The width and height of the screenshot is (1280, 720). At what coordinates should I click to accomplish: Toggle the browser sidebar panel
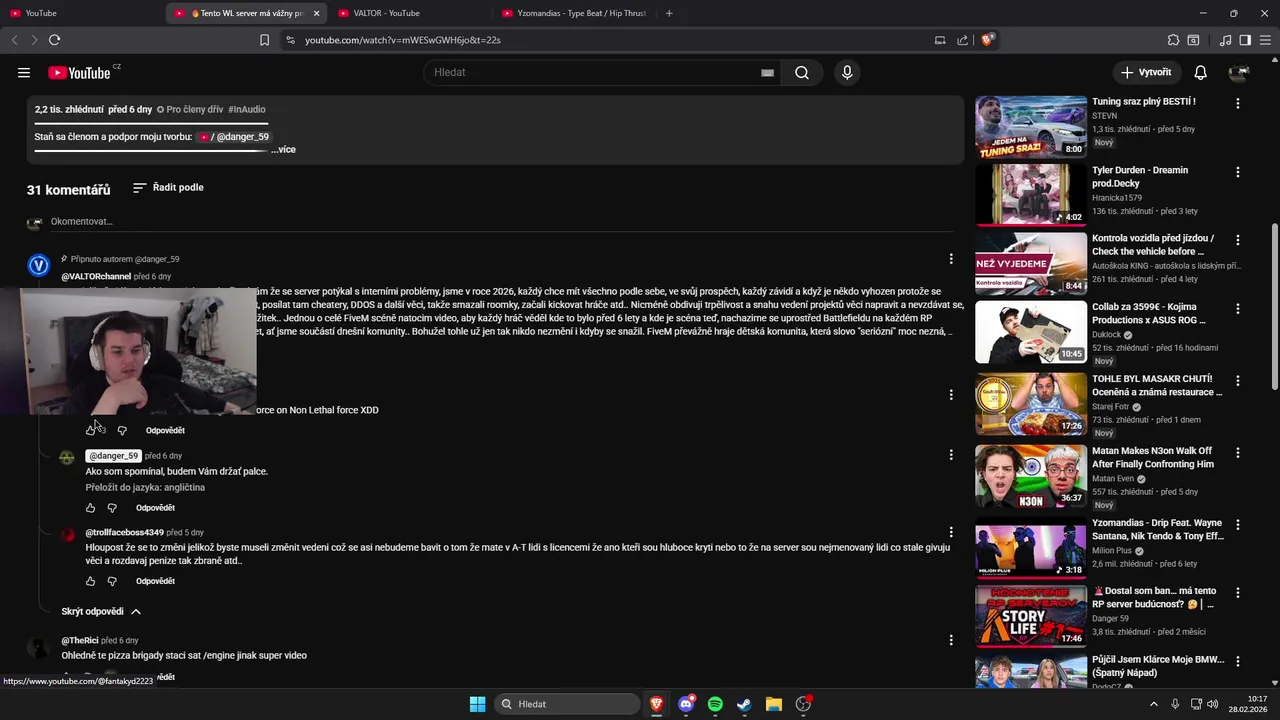[1245, 40]
